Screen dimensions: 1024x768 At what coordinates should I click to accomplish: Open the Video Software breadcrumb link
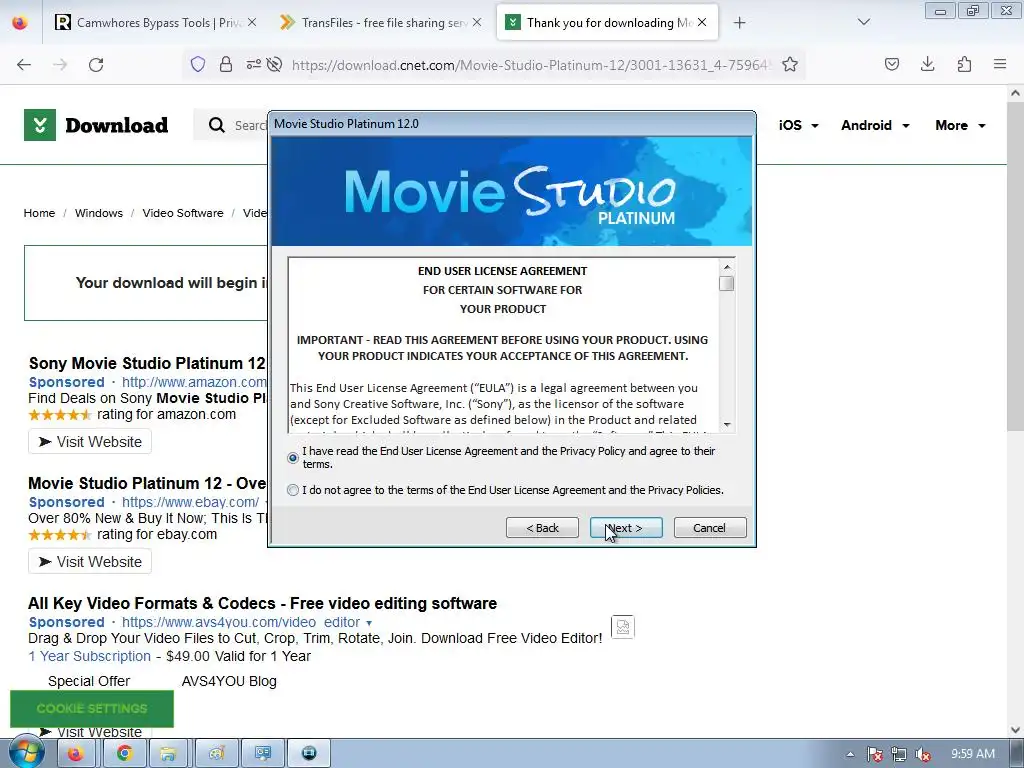(183, 213)
